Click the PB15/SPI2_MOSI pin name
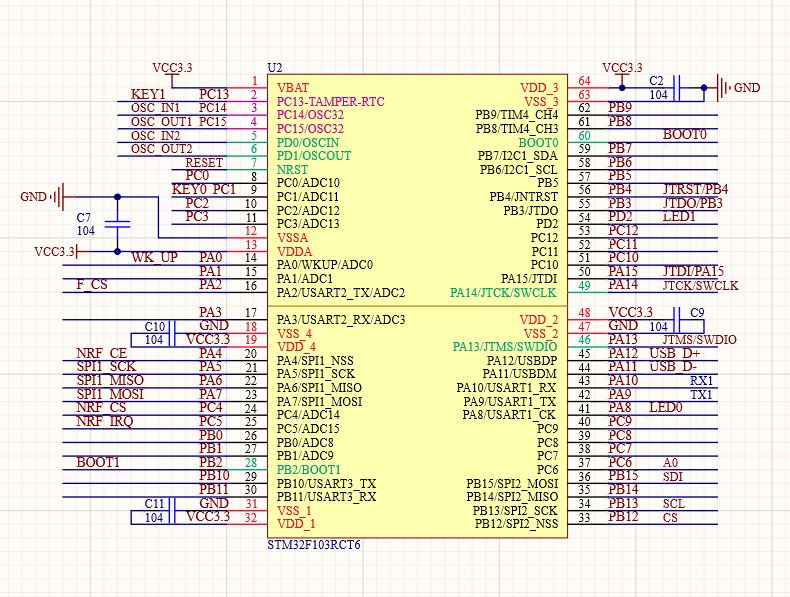Screen dimensions: 790x597 pos(512,483)
